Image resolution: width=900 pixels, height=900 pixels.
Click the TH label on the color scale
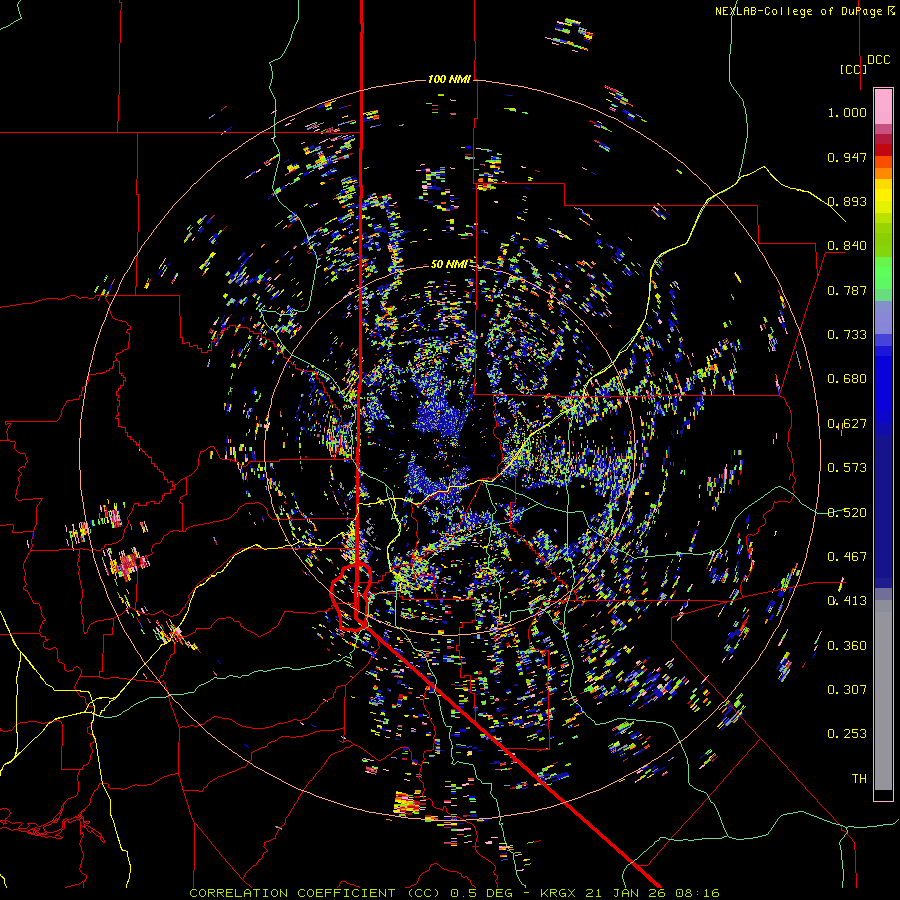[x=859, y=779]
